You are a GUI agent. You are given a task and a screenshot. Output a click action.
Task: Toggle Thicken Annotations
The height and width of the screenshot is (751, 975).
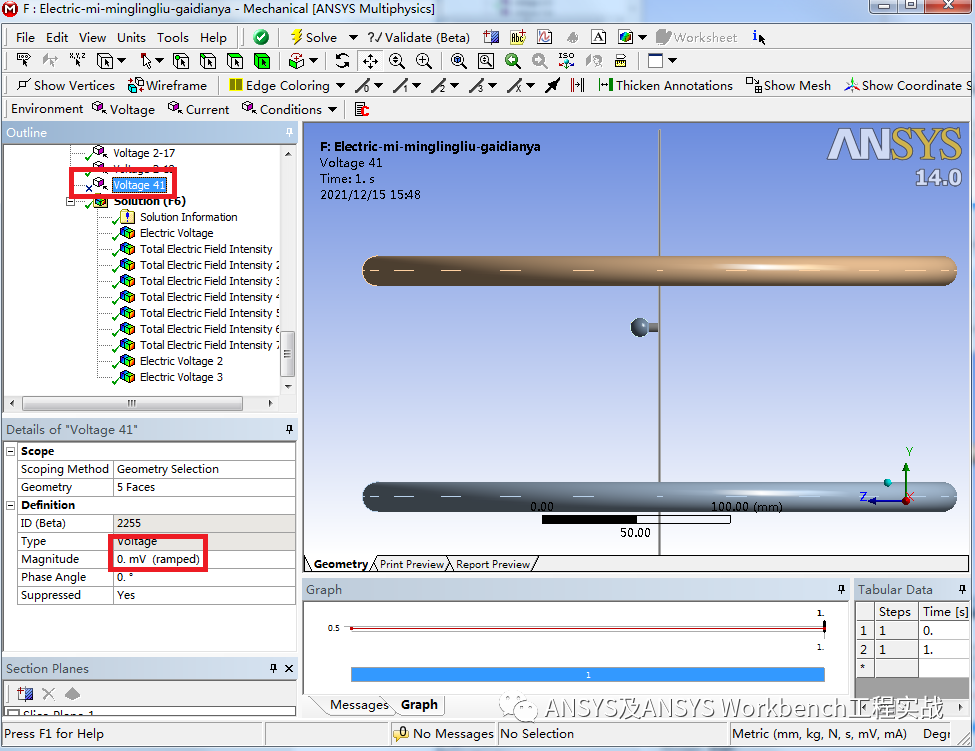tap(665, 85)
